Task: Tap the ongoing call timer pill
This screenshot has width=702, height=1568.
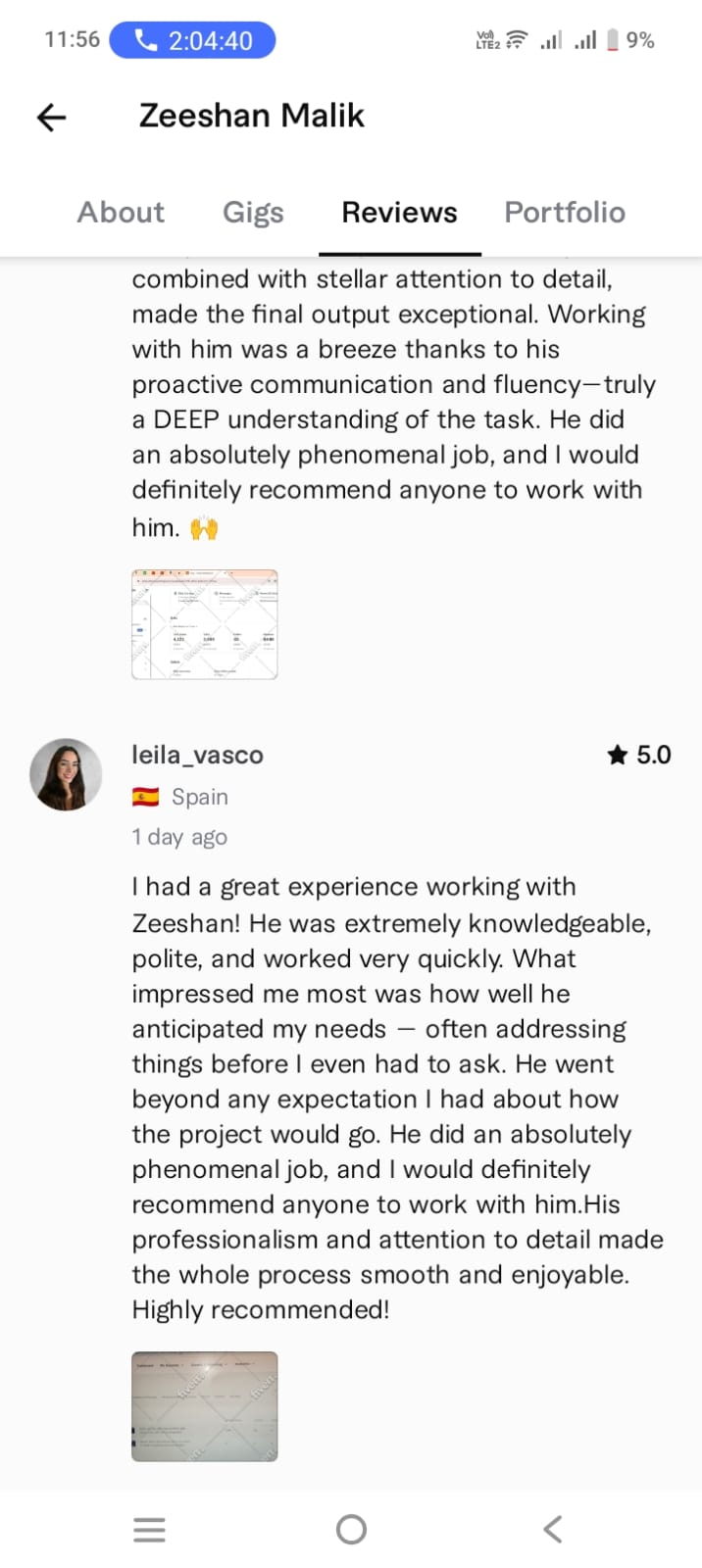Action: [192, 40]
